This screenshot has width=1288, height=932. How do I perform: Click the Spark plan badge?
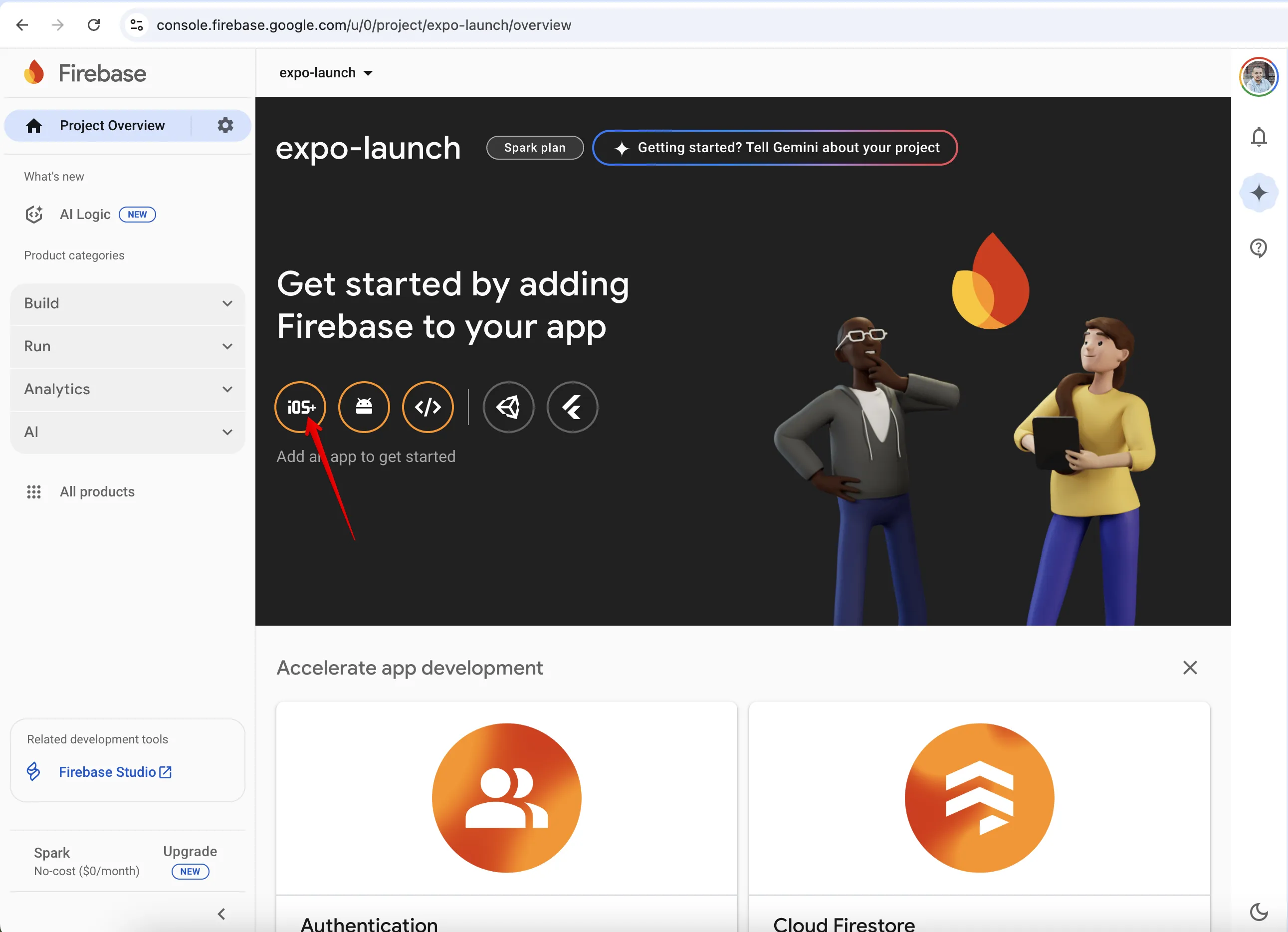tap(534, 148)
